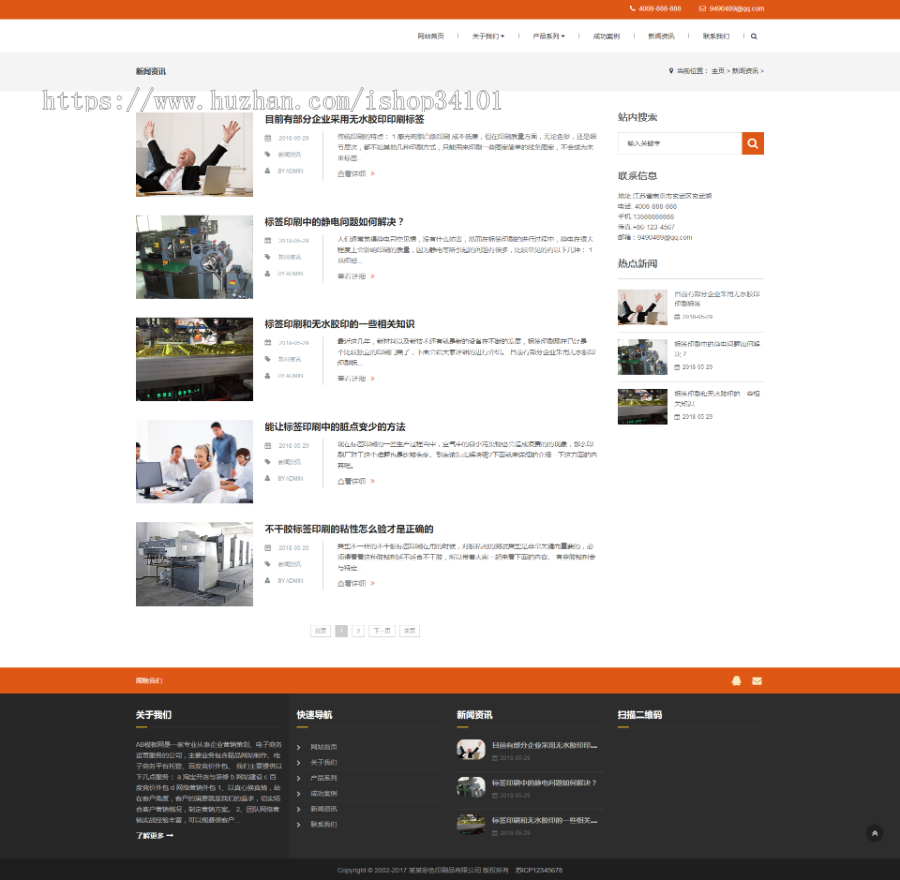The image size is (900, 880).
Task: Click the back-to-top arrow icon
Action: click(875, 832)
